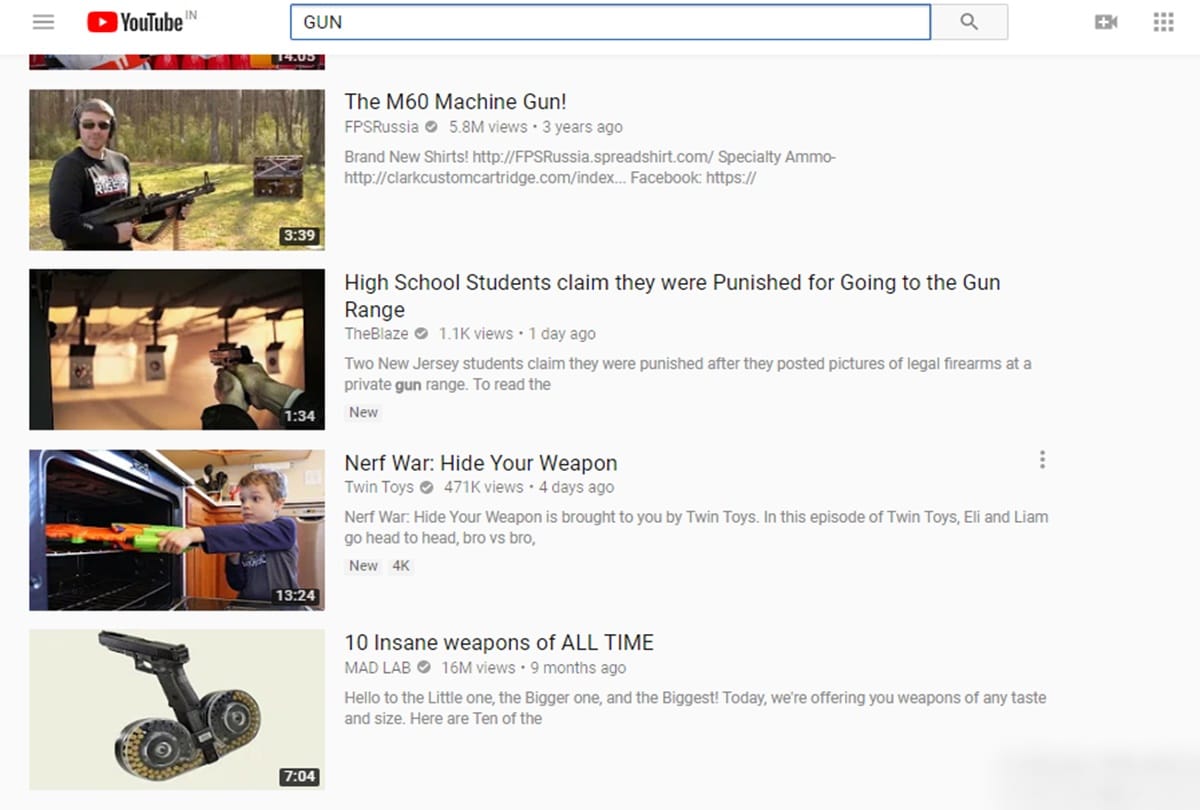The width and height of the screenshot is (1200, 810).
Task: Click the 13:24 duration badge
Action: pos(295,596)
